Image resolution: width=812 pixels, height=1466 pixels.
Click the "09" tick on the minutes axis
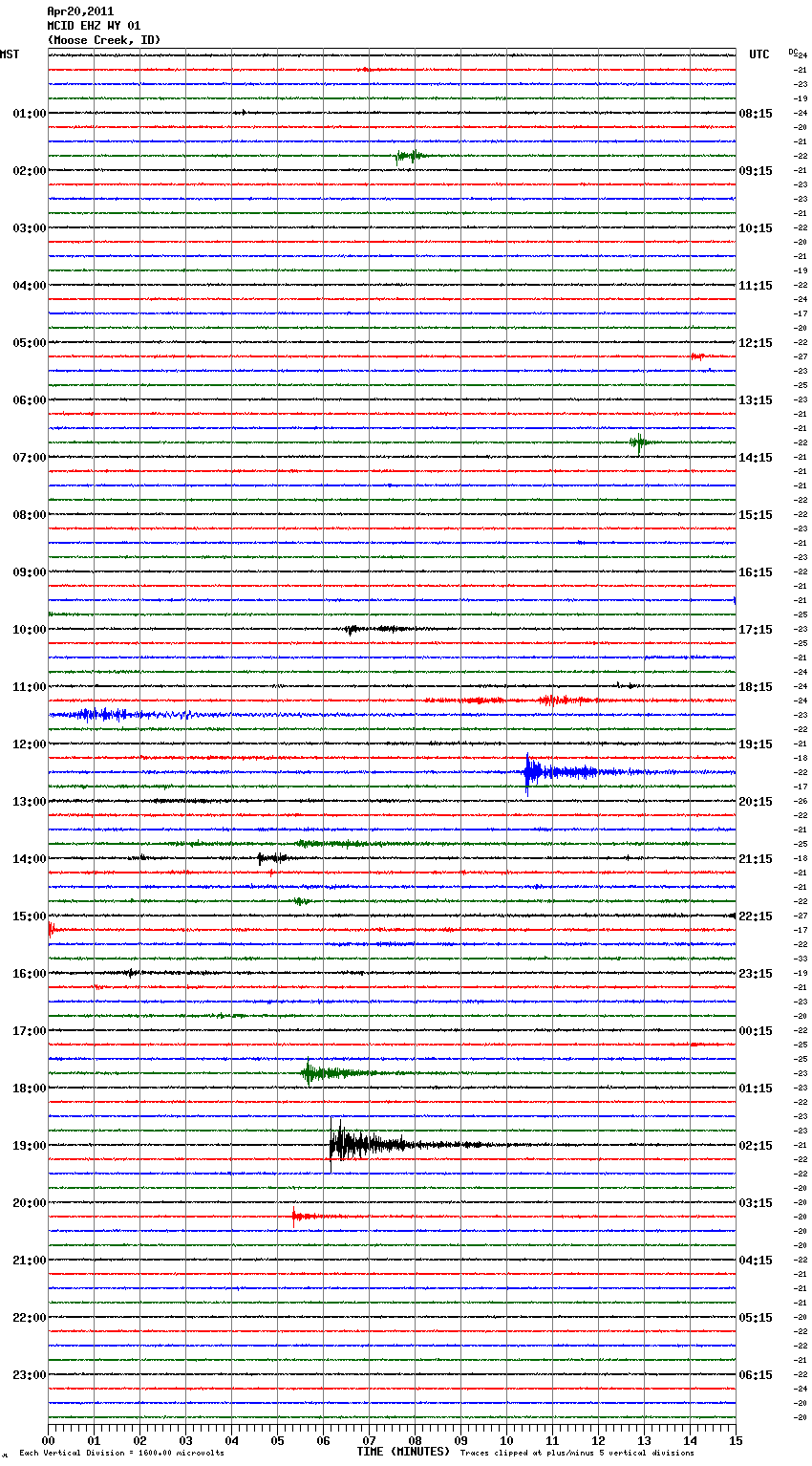(x=460, y=1440)
